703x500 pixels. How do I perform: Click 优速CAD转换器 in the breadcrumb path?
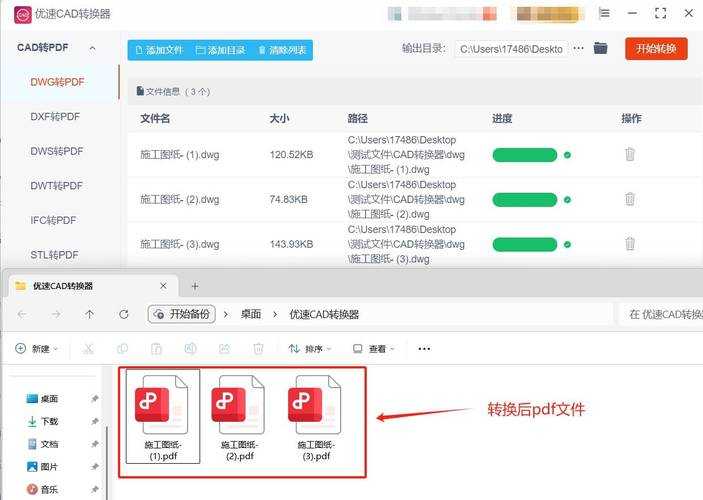(324, 314)
